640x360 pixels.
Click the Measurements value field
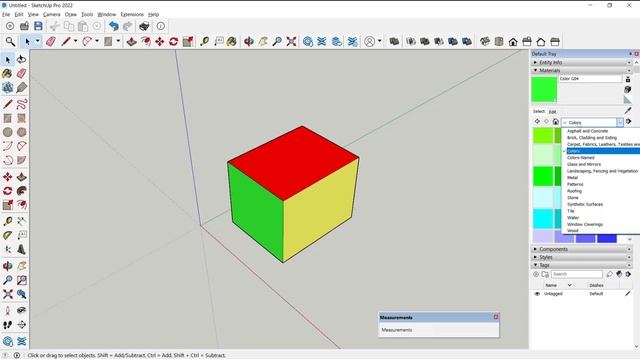(439, 330)
